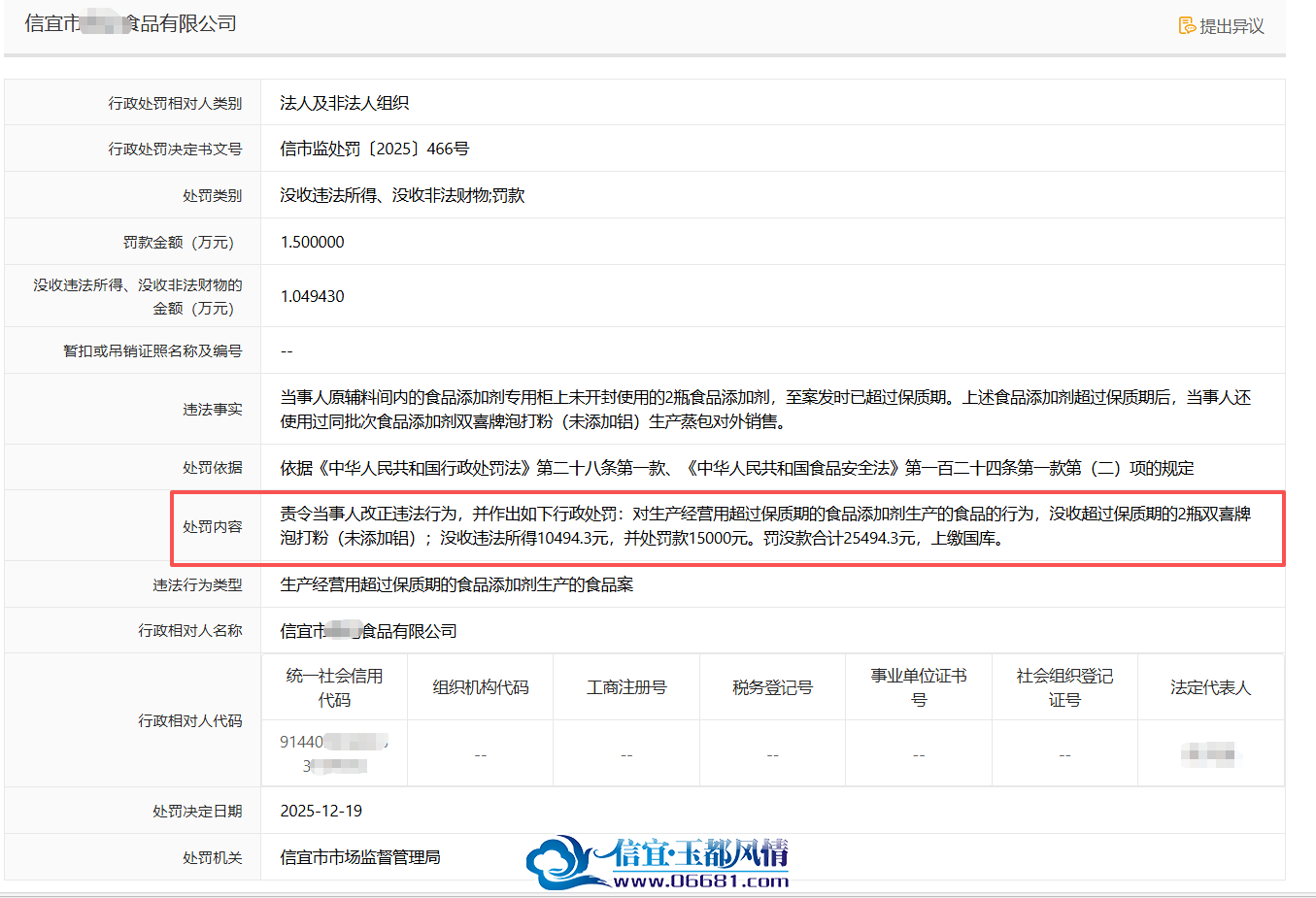Click the 社会组织登记证号 column header

(x=1064, y=687)
